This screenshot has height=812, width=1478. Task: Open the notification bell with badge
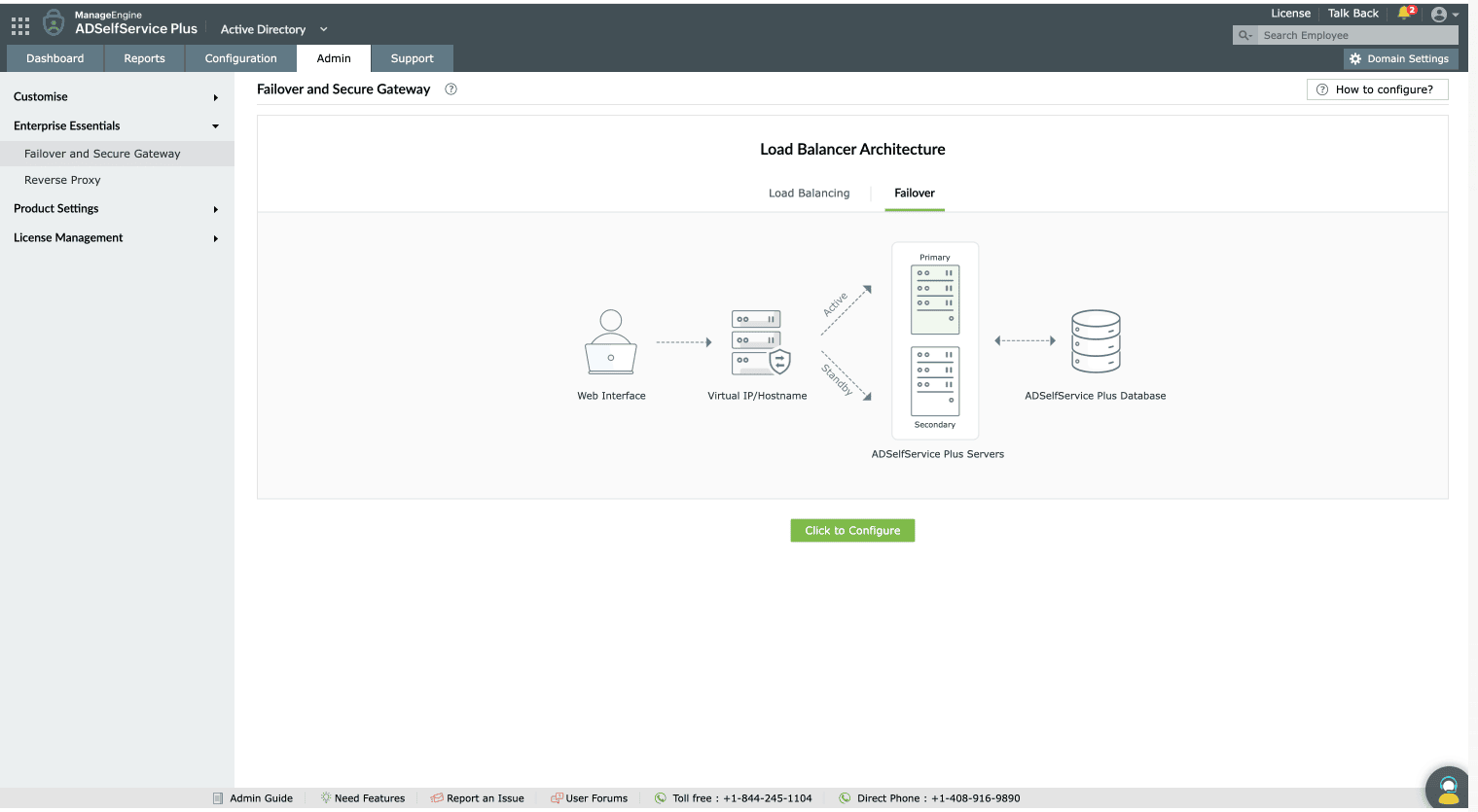tap(1406, 13)
